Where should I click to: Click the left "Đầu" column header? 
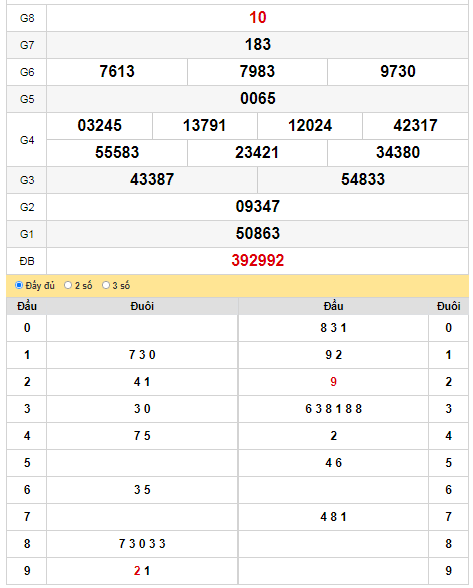27,306
